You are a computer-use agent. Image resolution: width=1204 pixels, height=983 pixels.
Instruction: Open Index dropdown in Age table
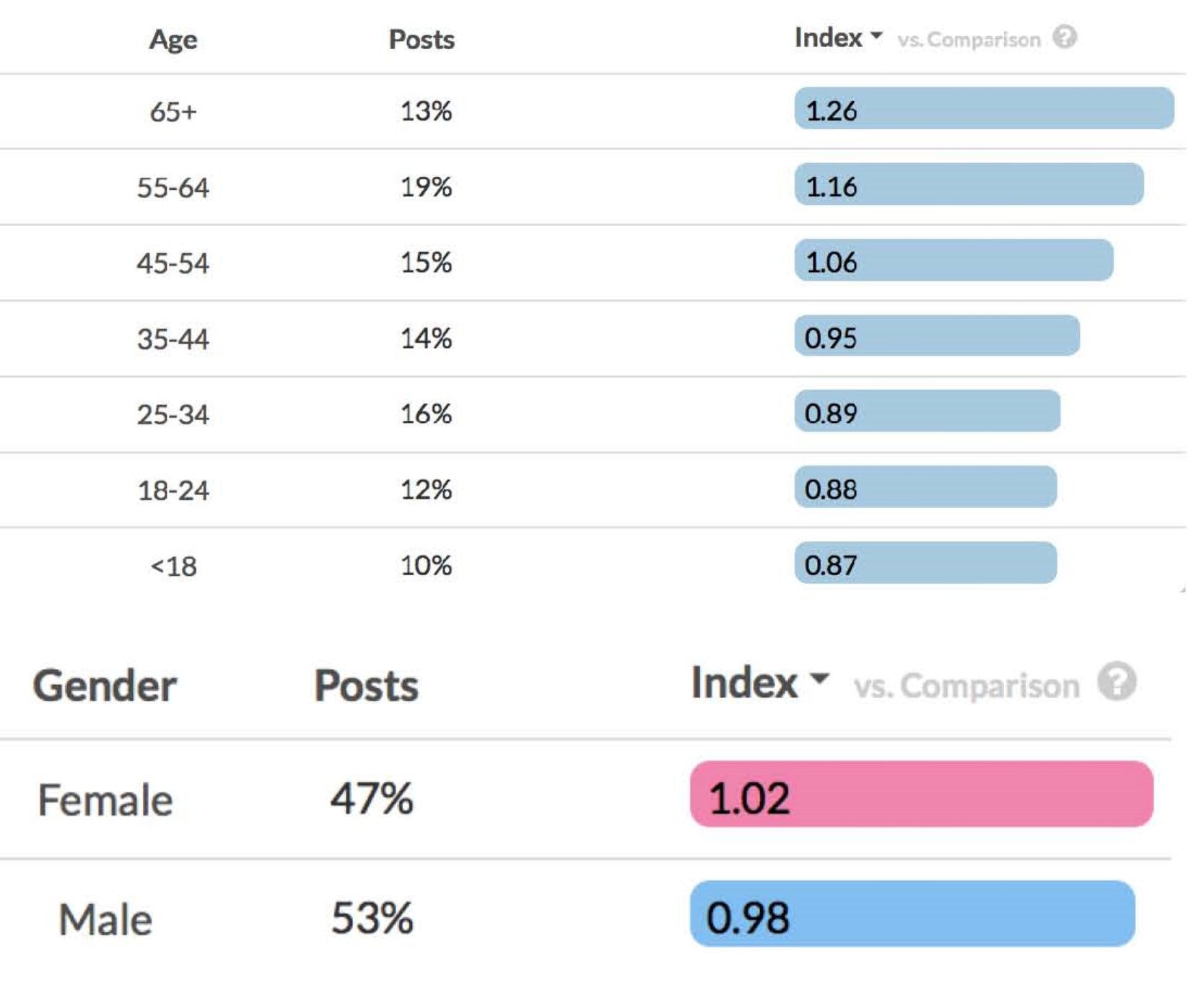click(838, 38)
